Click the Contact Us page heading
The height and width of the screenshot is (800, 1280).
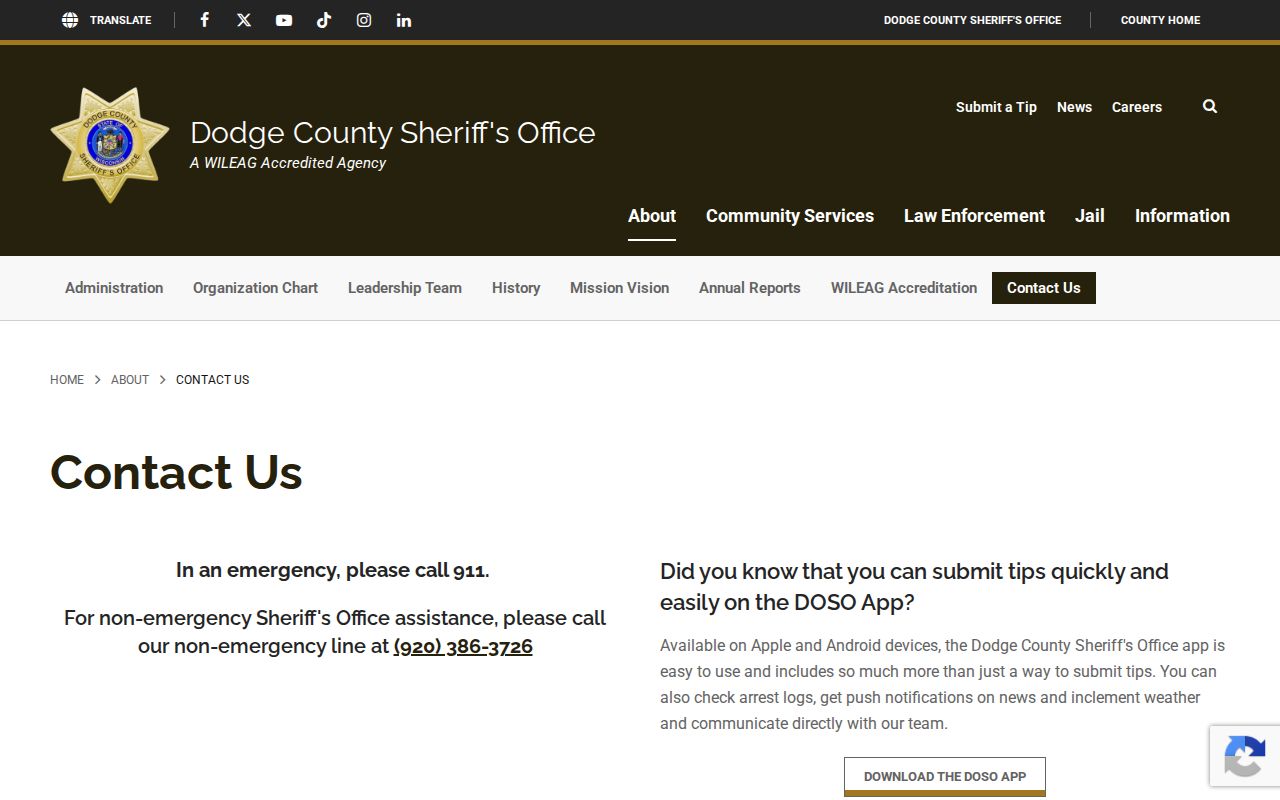pyautogui.click(x=176, y=472)
